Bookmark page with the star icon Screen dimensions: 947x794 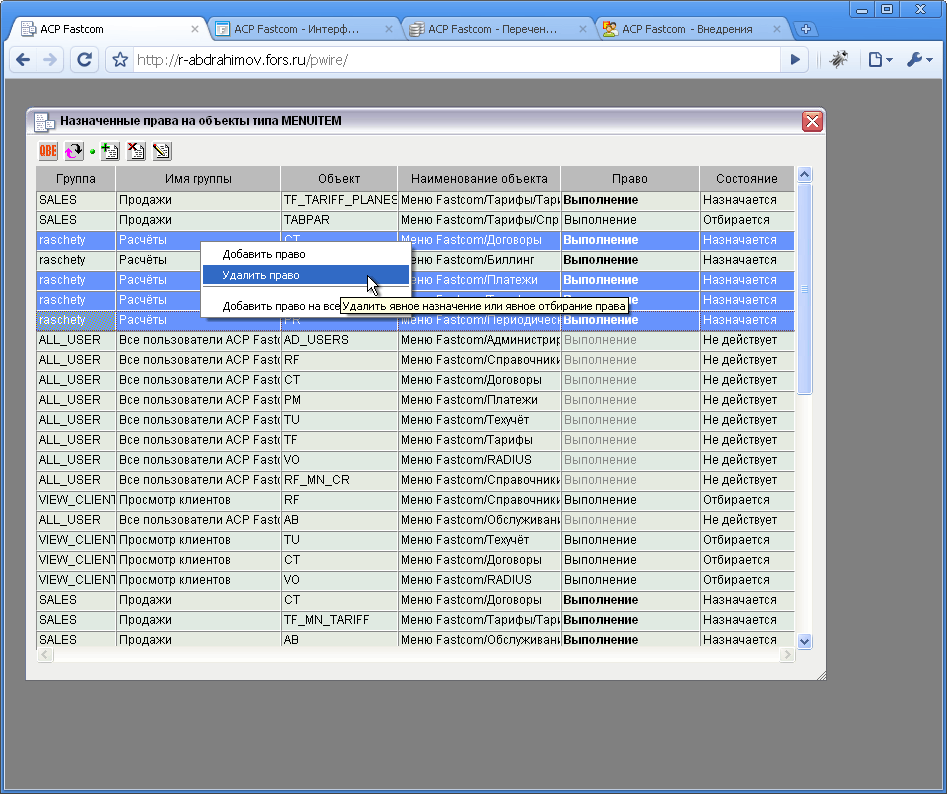click(x=120, y=59)
